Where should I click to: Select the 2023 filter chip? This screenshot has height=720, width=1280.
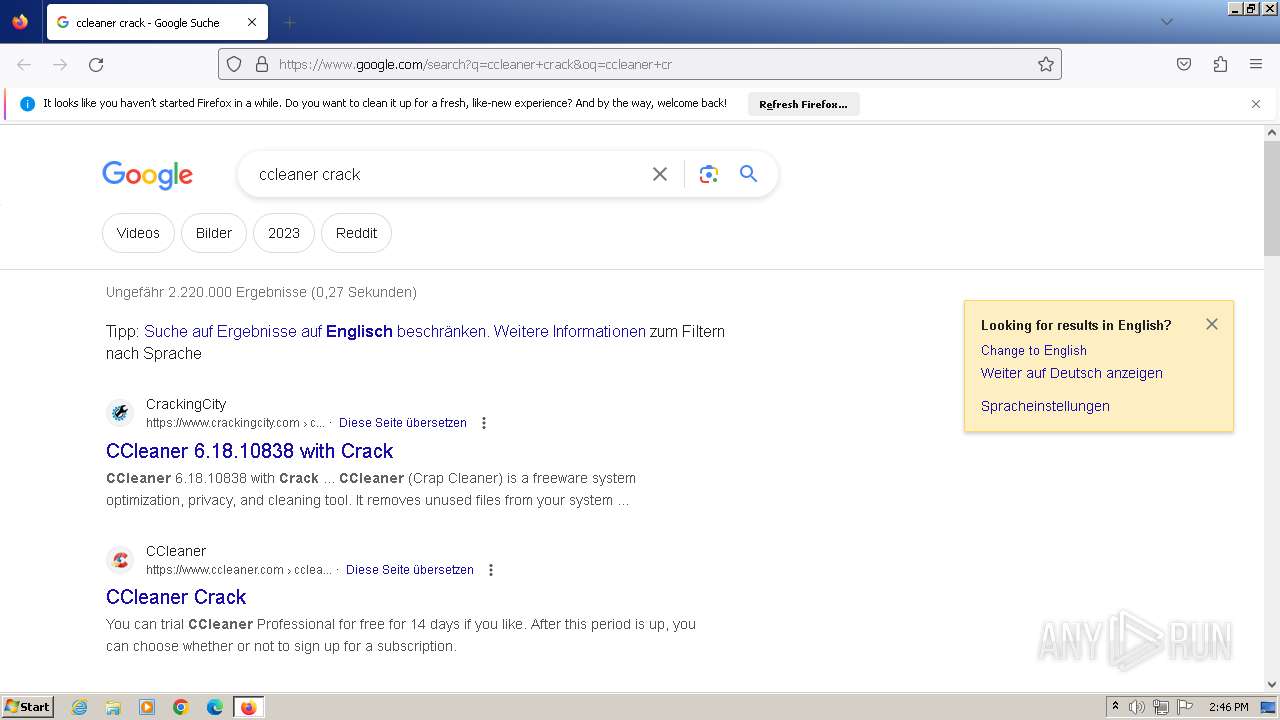[x=284, y=233]
